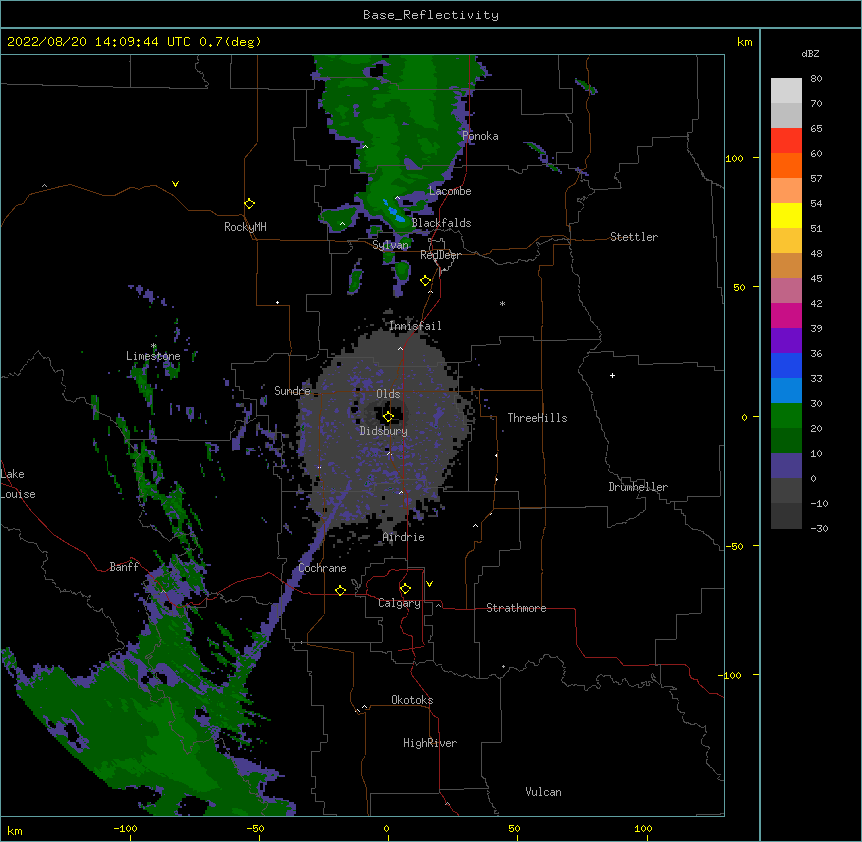Click the Ponoka label
Screen dimensions: 862x842
coord(480,136)
